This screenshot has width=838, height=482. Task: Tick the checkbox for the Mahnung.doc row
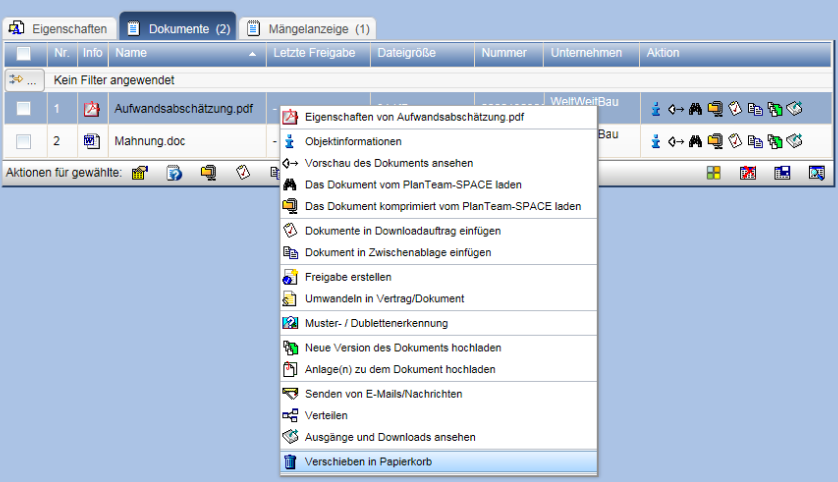coord(24,141)
